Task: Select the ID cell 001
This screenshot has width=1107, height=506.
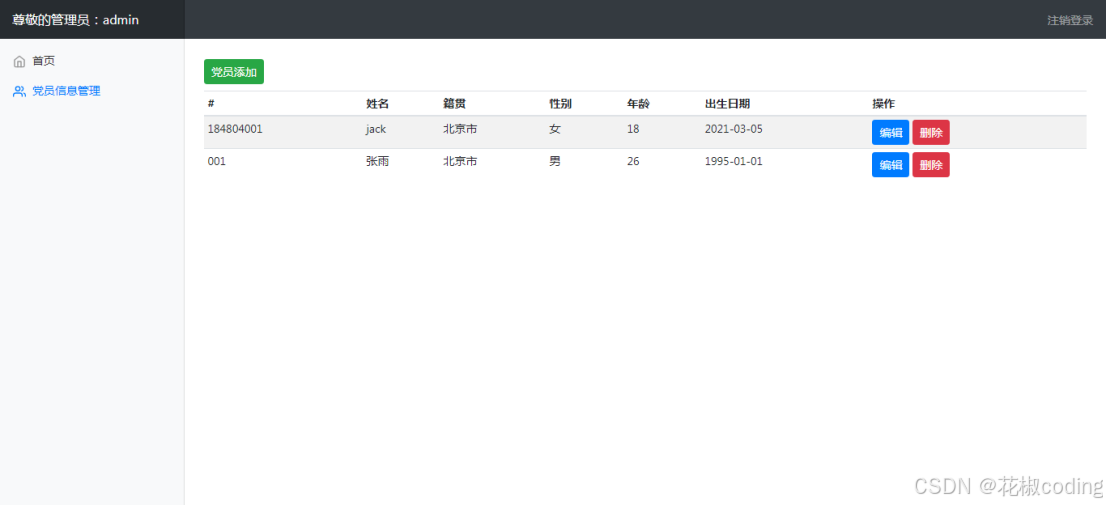Action: [217, 162]
